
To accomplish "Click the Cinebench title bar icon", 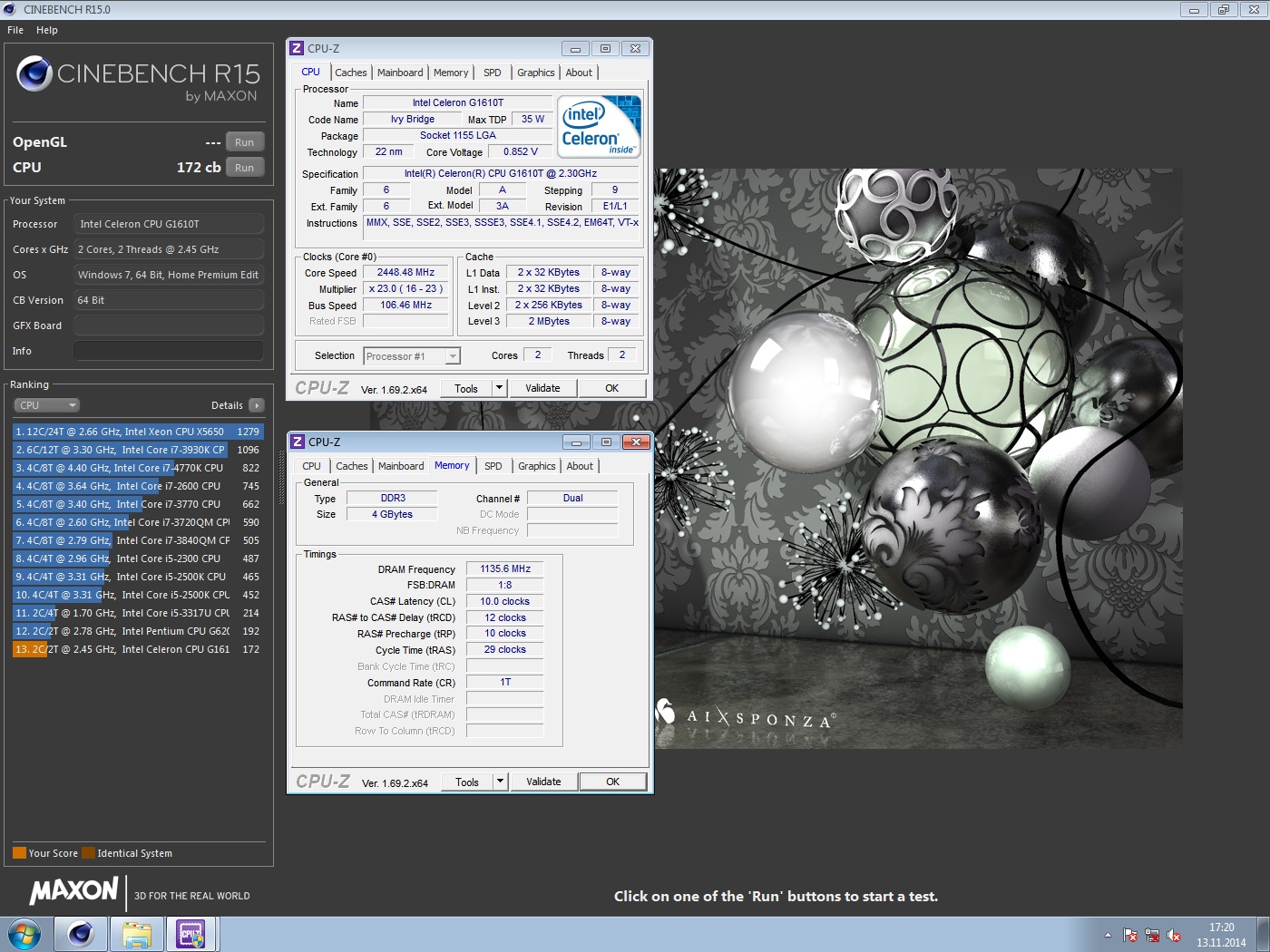I will (10, 9).
